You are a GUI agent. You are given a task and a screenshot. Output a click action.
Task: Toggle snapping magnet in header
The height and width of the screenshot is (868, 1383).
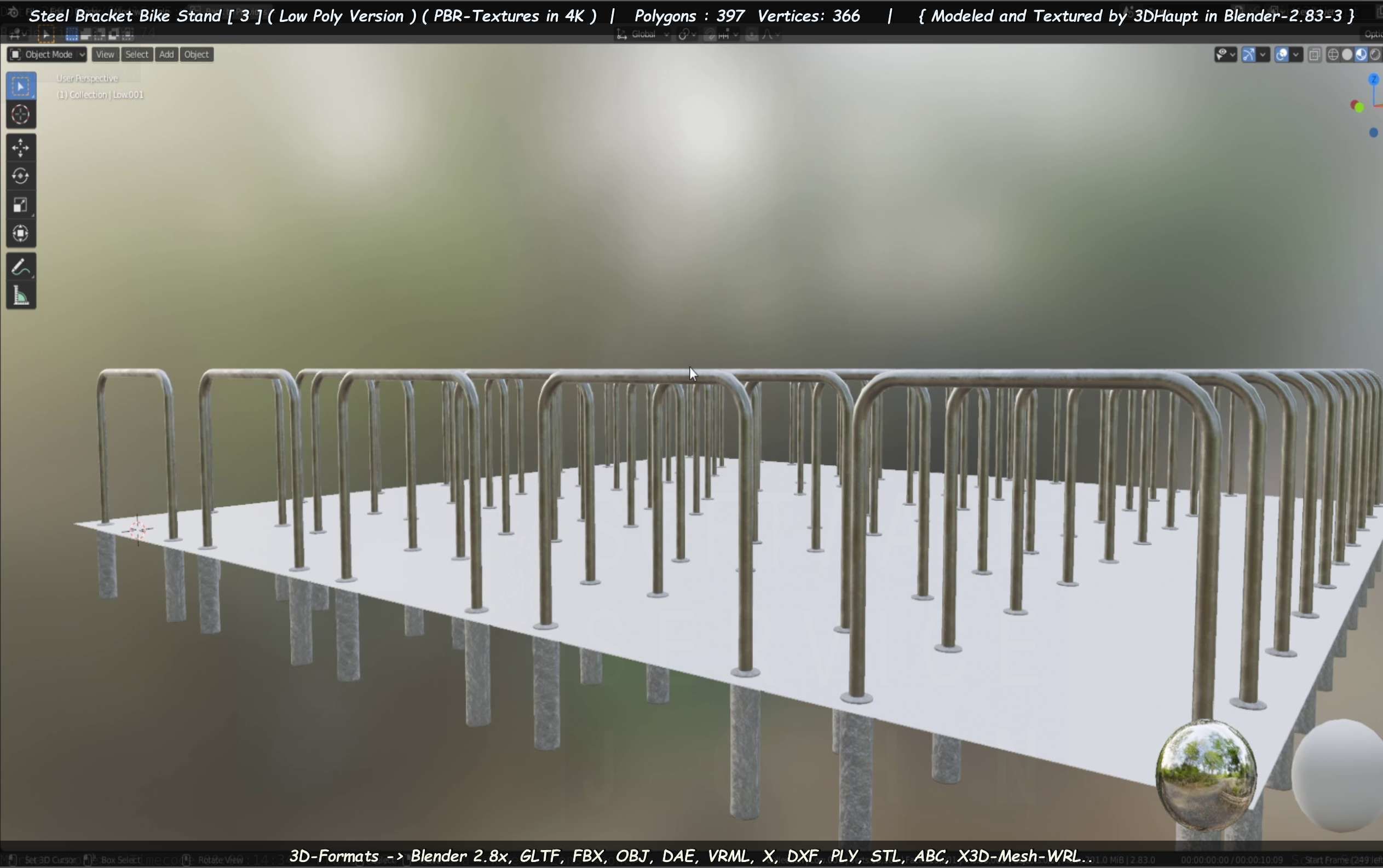710,35
